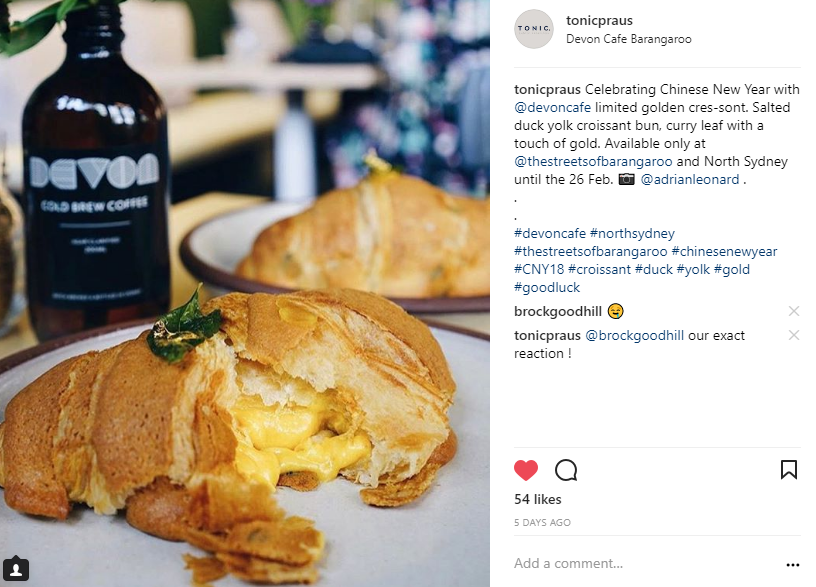This screenshot has width=816, height=587.
Task: Show tagged people icon on photo
Action: (x=16, y=569)
